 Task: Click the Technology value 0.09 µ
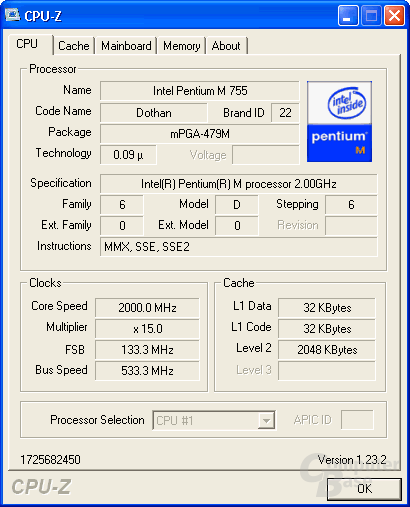[x=128, y=155]
